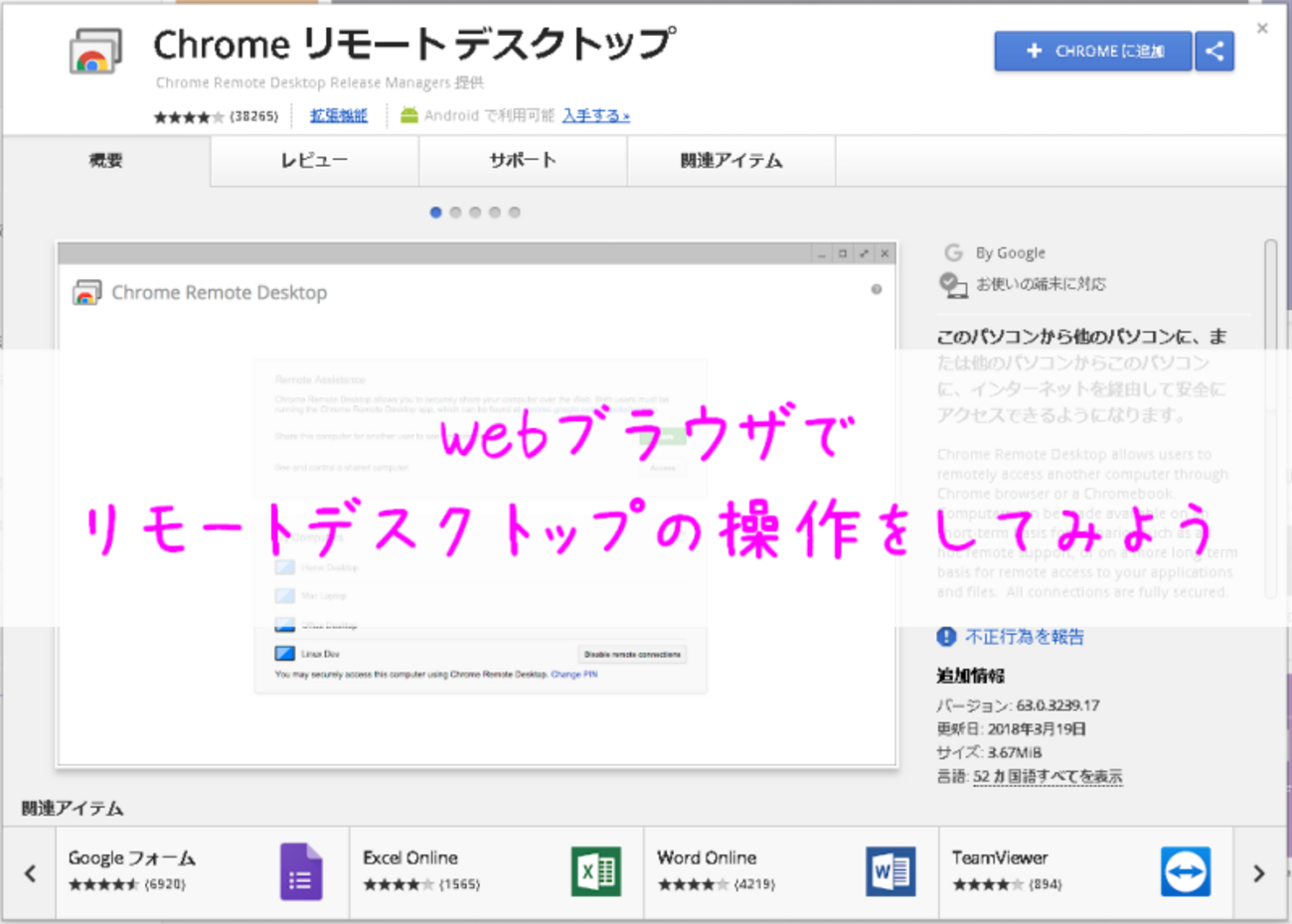Open the 拡張機能 category link
The height and width of the screenshot is (924, 1292).
339,116
